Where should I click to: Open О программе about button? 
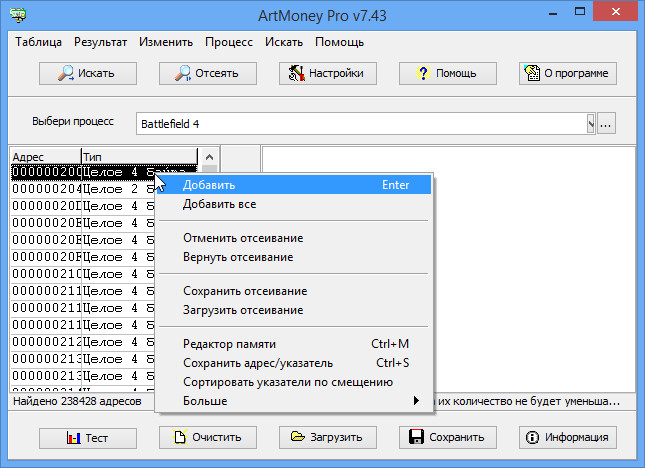click(568, 73)
